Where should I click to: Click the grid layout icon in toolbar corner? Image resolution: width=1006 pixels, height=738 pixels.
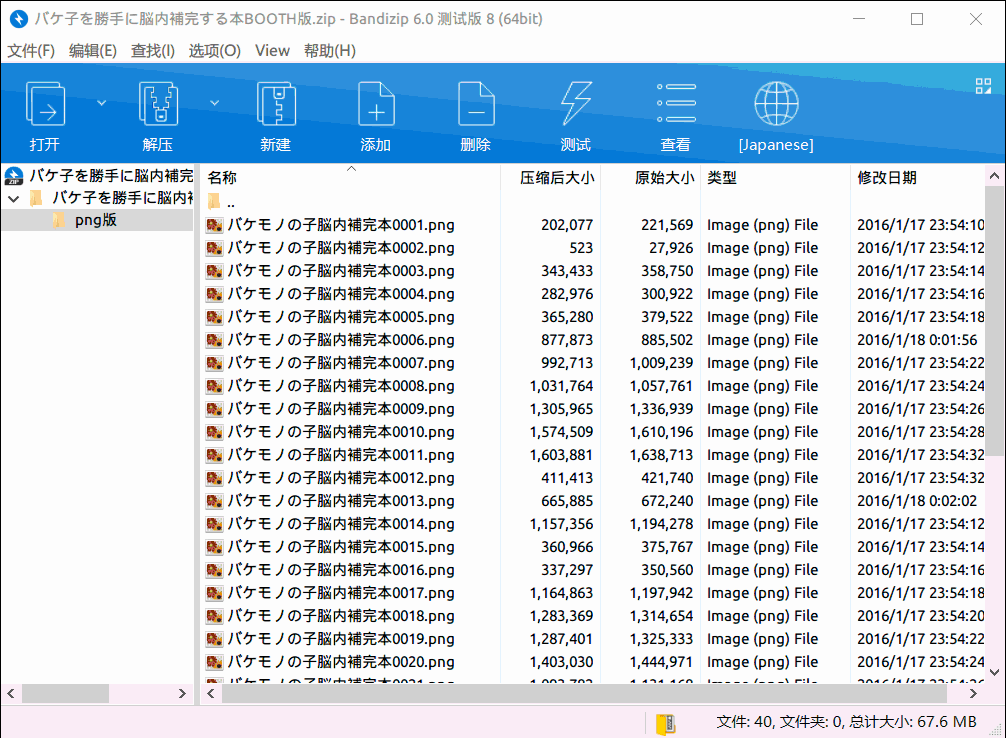click(x=983, y=86)
